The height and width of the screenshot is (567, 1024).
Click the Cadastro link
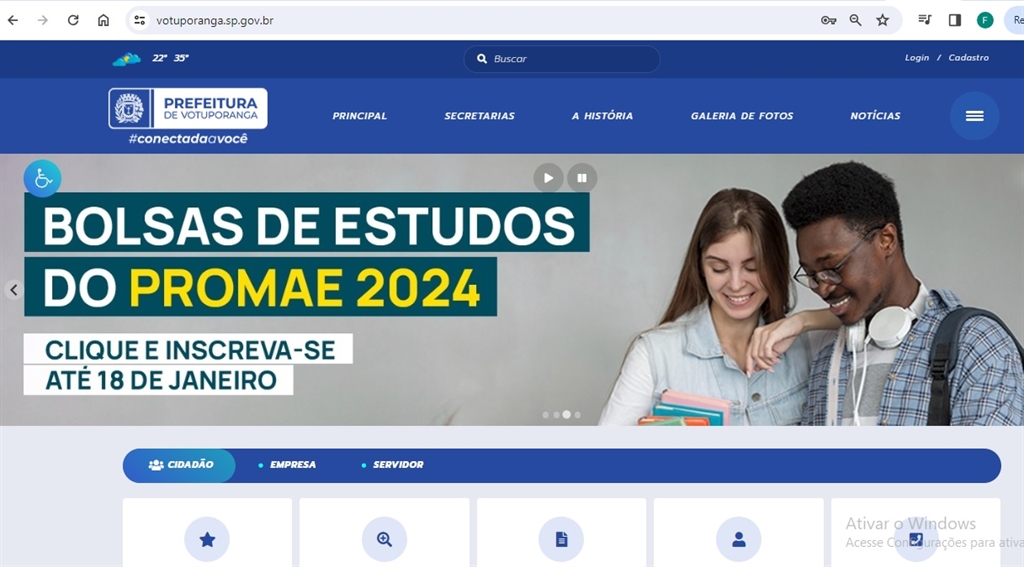point(968,57)
